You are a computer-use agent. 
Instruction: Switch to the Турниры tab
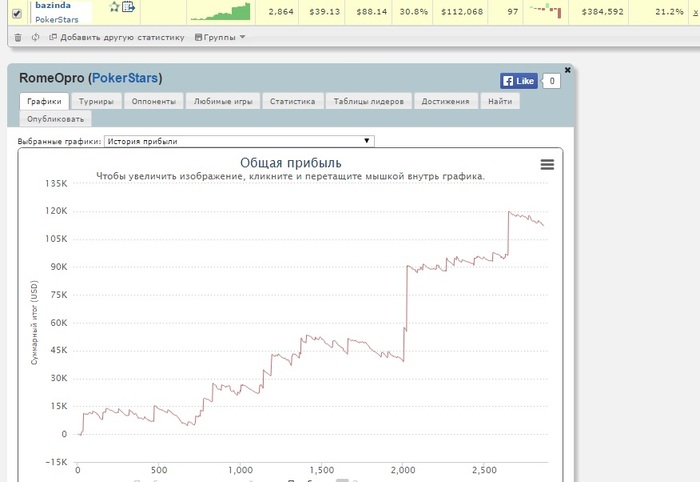coord(96,101)
